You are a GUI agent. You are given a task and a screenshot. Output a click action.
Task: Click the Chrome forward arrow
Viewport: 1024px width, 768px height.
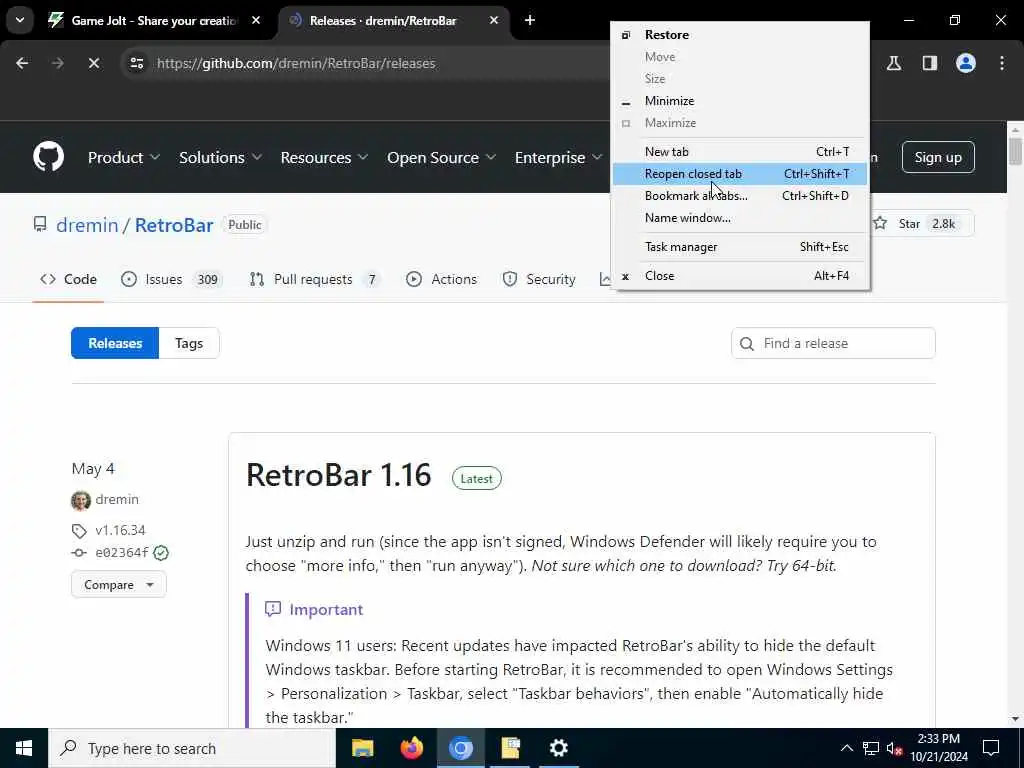pyautogui.click(x=57, y=63)
